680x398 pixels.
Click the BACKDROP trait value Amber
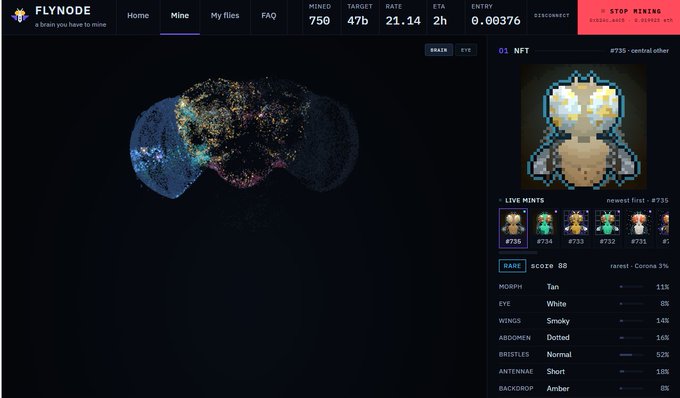point(558,388)
